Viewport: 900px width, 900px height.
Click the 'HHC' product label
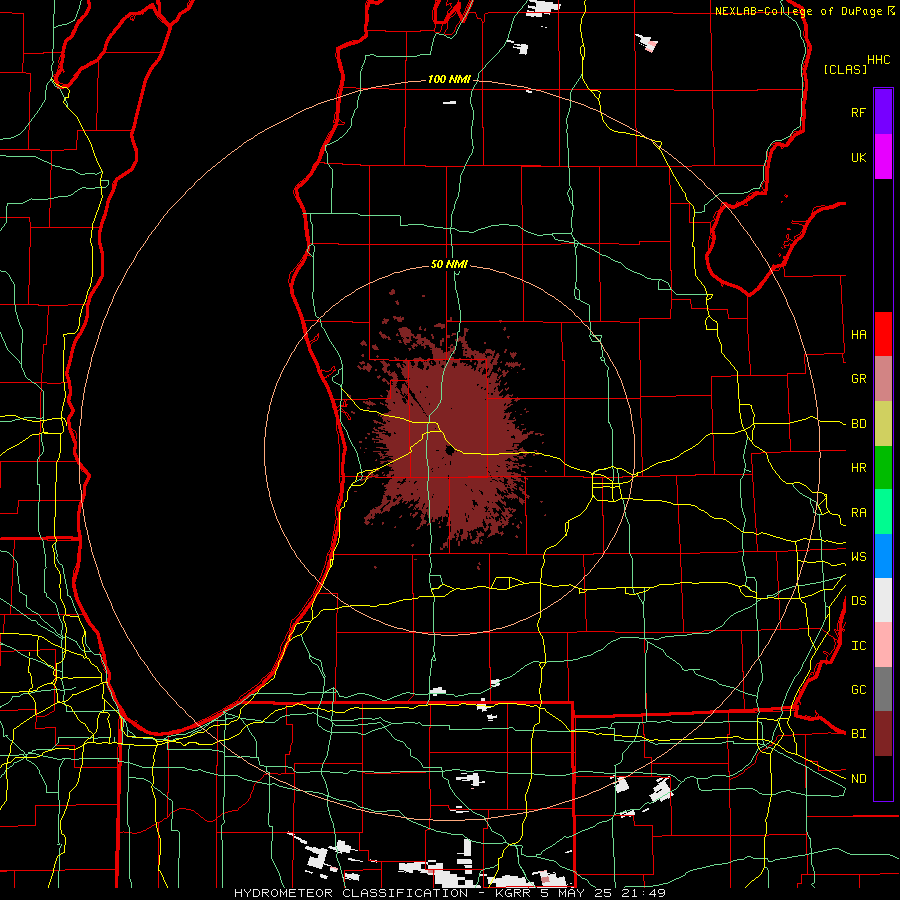(x=878, y=60)
